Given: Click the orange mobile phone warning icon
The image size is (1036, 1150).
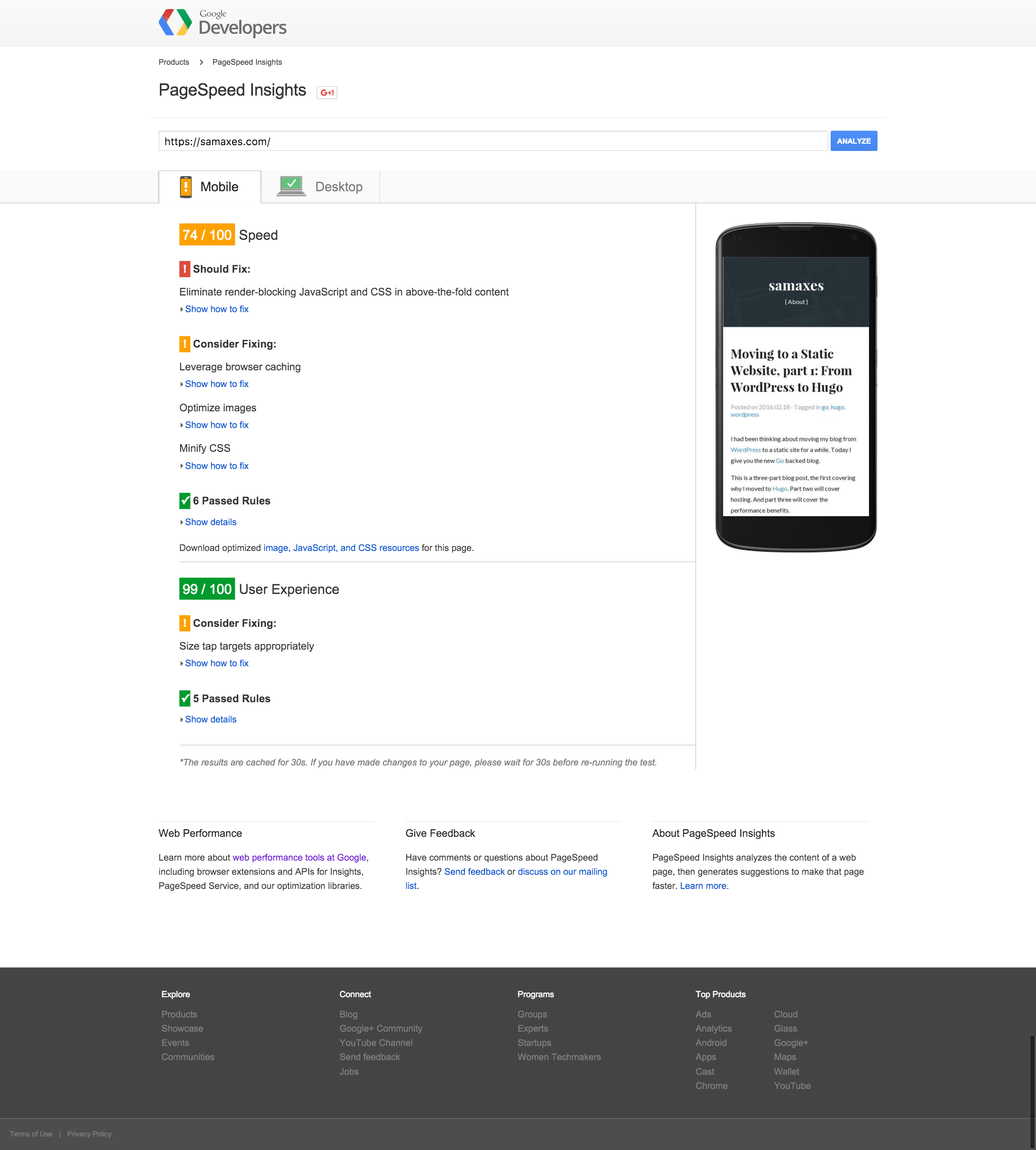Looking at the screenshot, I should pyautogui.click(x=186, y=187).
